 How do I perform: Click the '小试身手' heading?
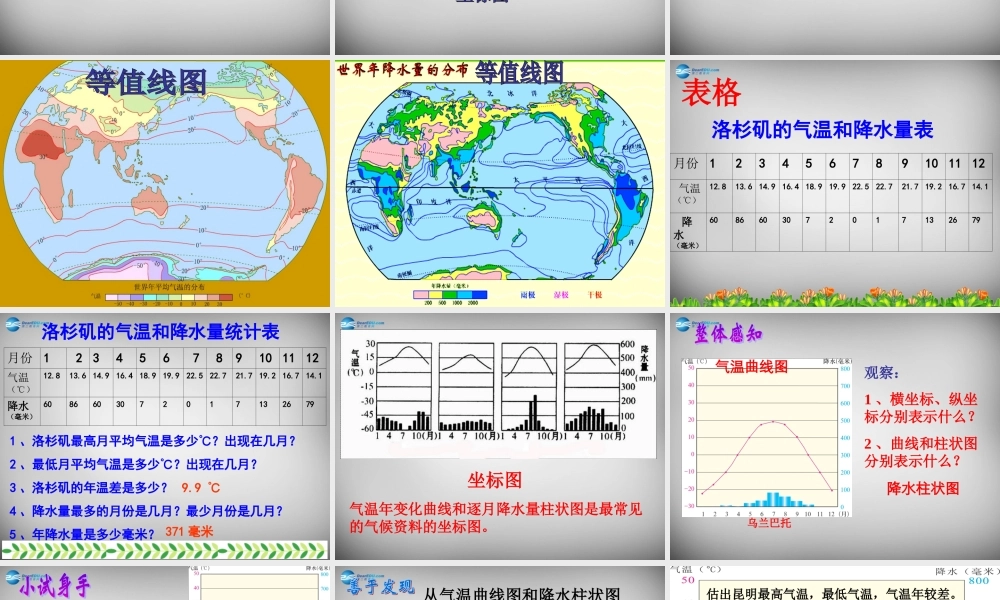click(54, 585)
